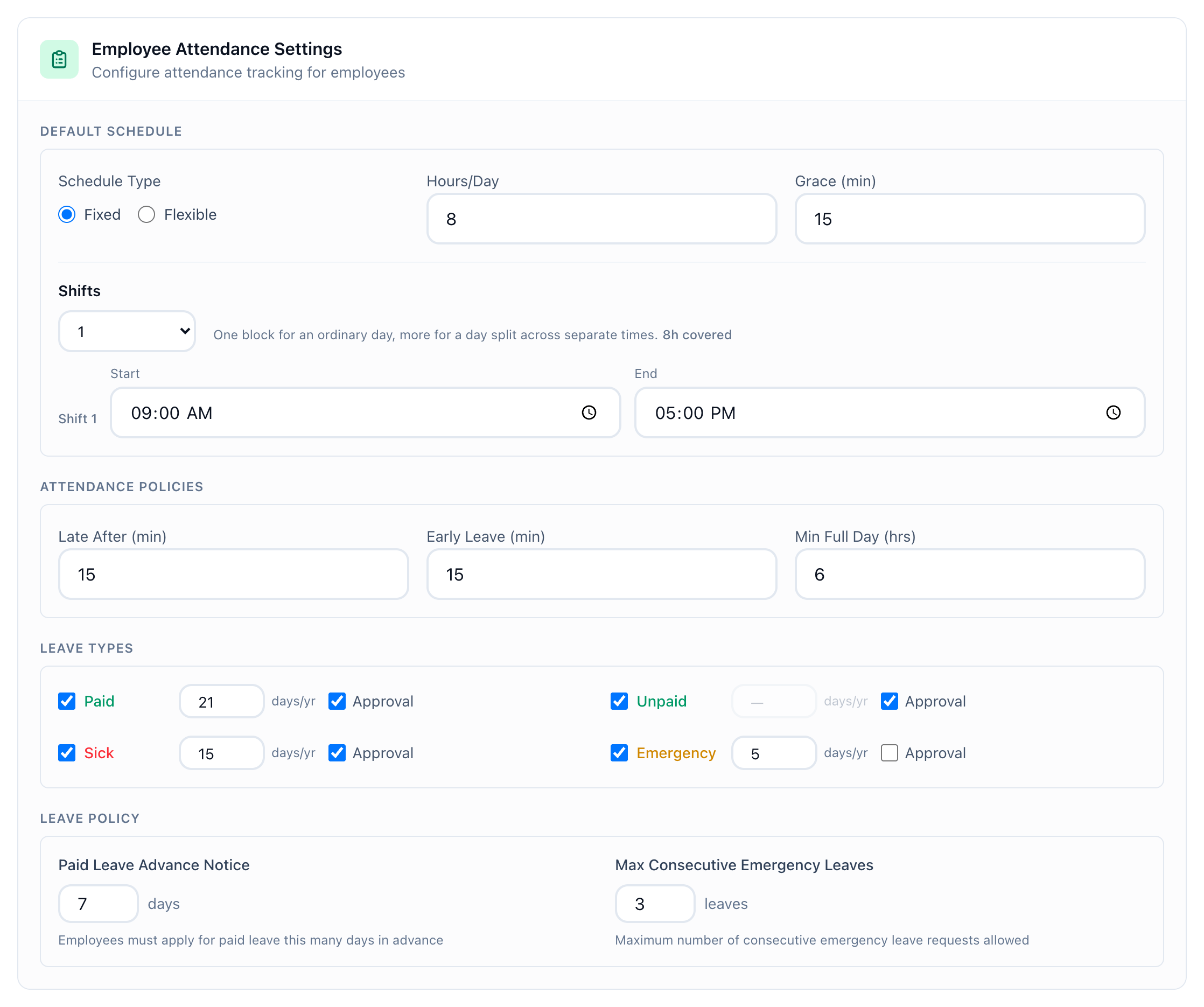
Task: Toggle the Unpaid leave type checkbox
Action: tap(619, 701)
